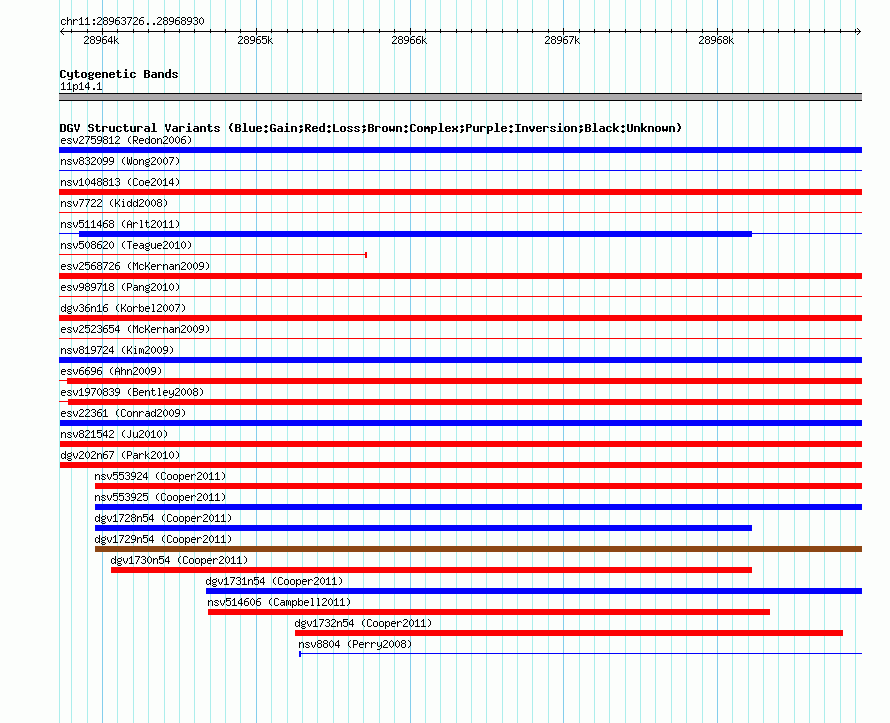Click the chr11:28963726..28968930 coordinates label
The image size is (890, 723).
click(x=132, y=21)
